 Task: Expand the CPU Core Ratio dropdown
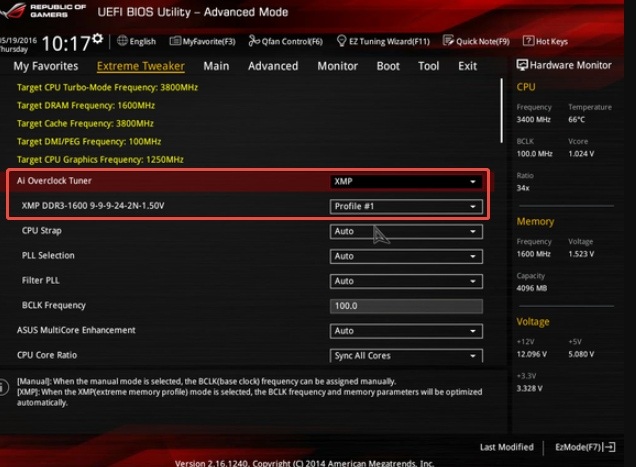click(x=406, y=355)
